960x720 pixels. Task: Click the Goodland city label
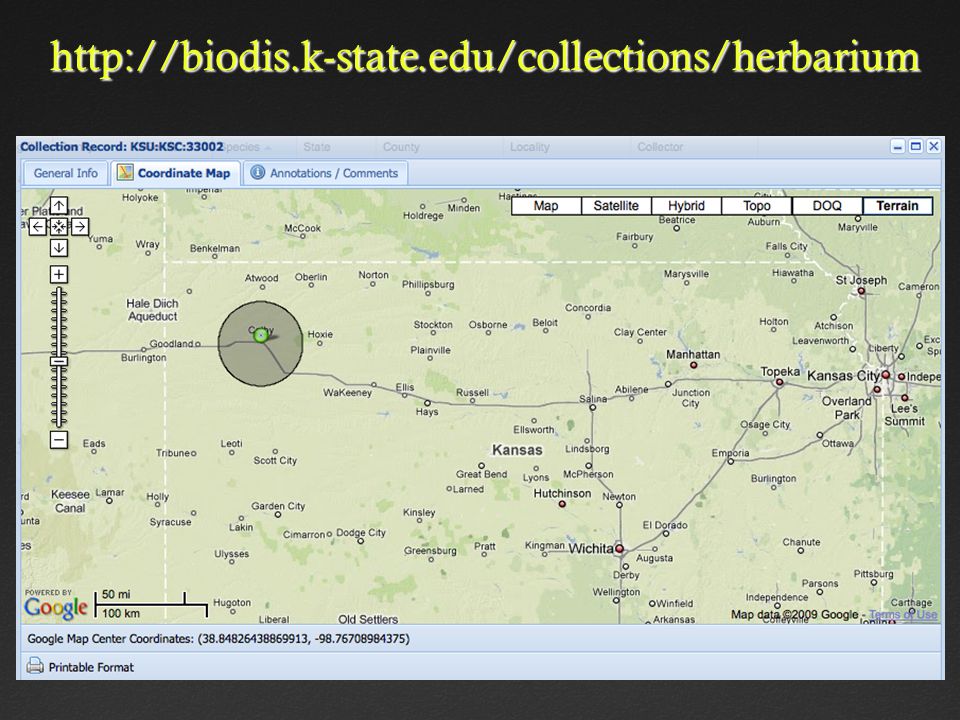click(x=171, y=343)
